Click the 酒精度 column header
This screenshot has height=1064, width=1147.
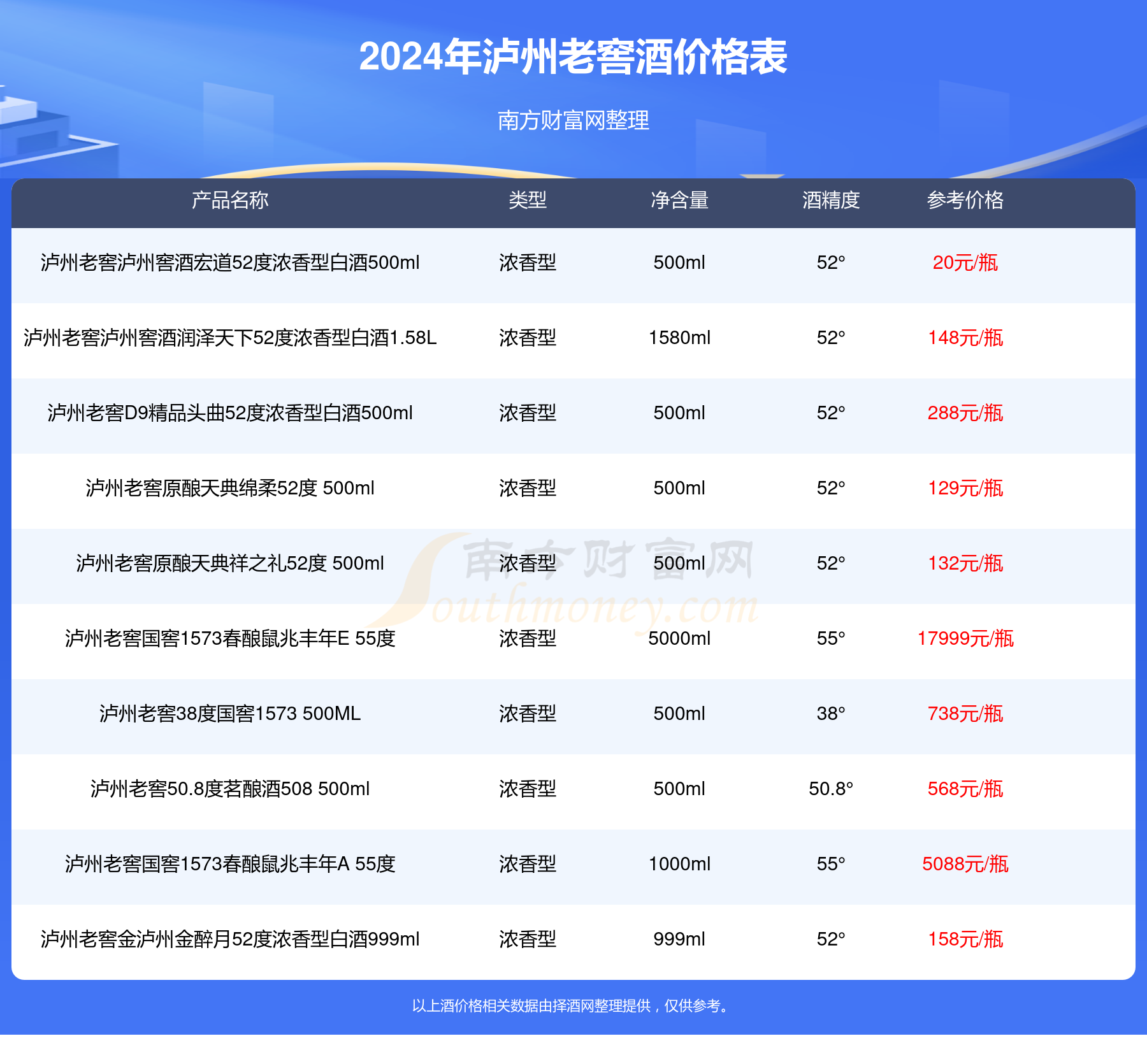831,200
